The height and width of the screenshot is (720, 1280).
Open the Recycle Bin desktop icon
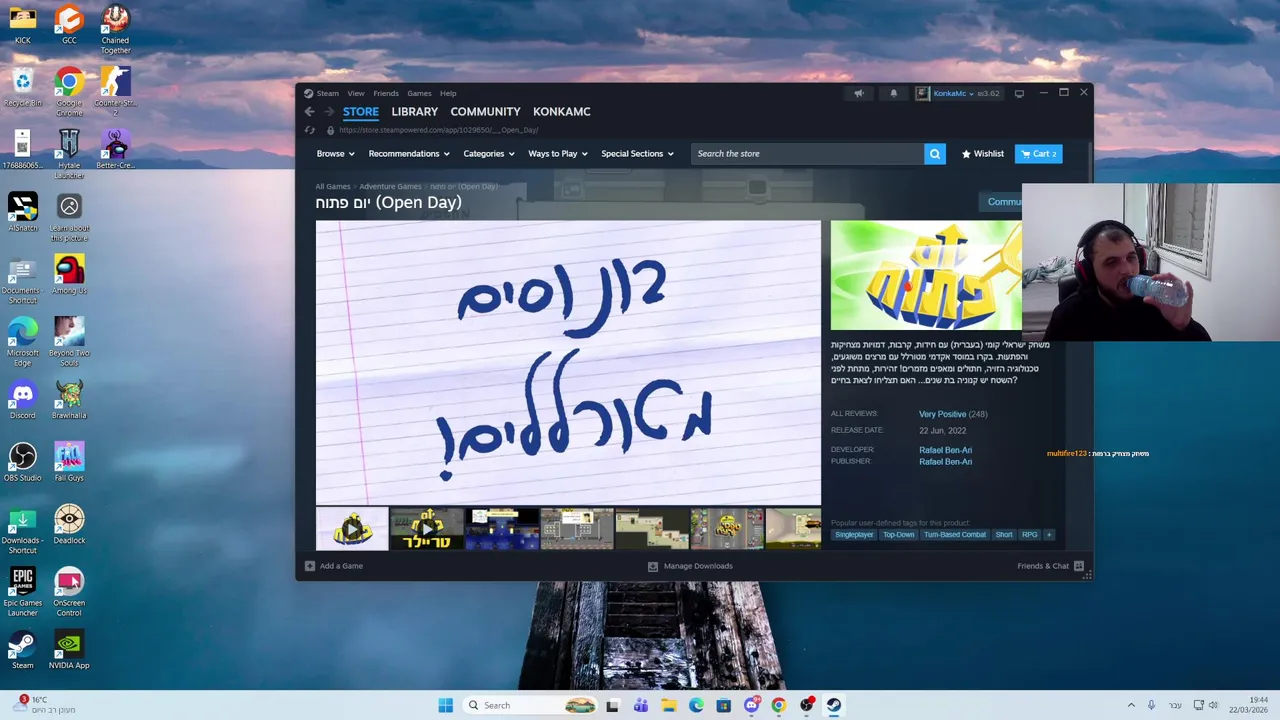pyautogui.click(x=22, y=87)
